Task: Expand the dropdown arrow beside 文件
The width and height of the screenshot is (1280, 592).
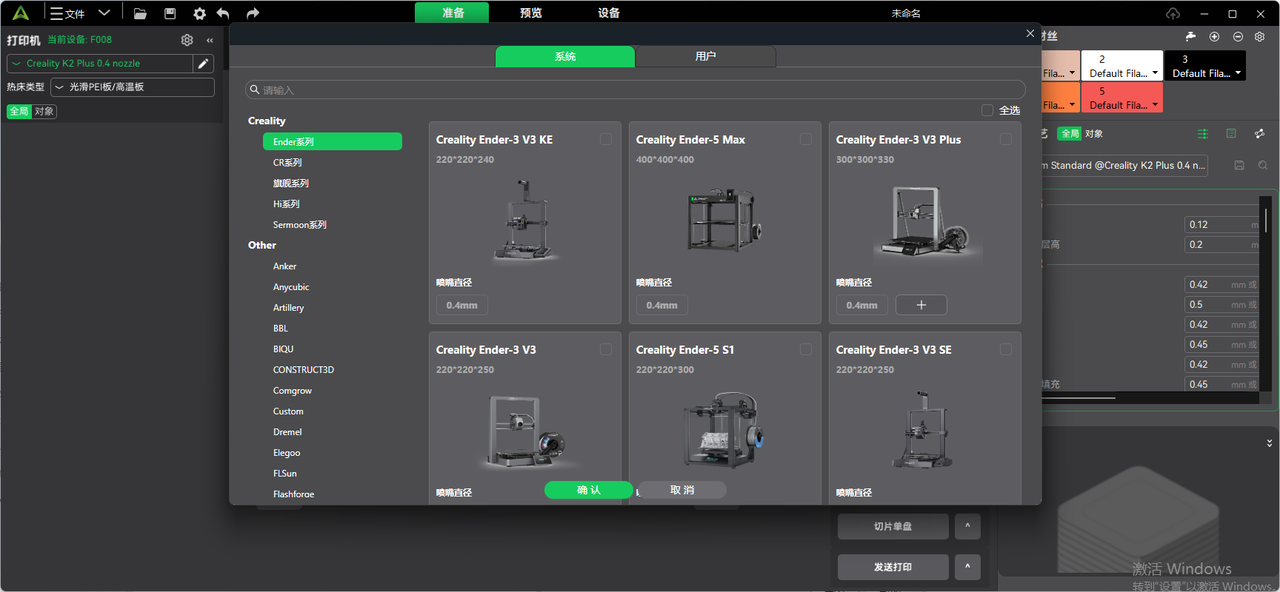Action: coord(104,13)
